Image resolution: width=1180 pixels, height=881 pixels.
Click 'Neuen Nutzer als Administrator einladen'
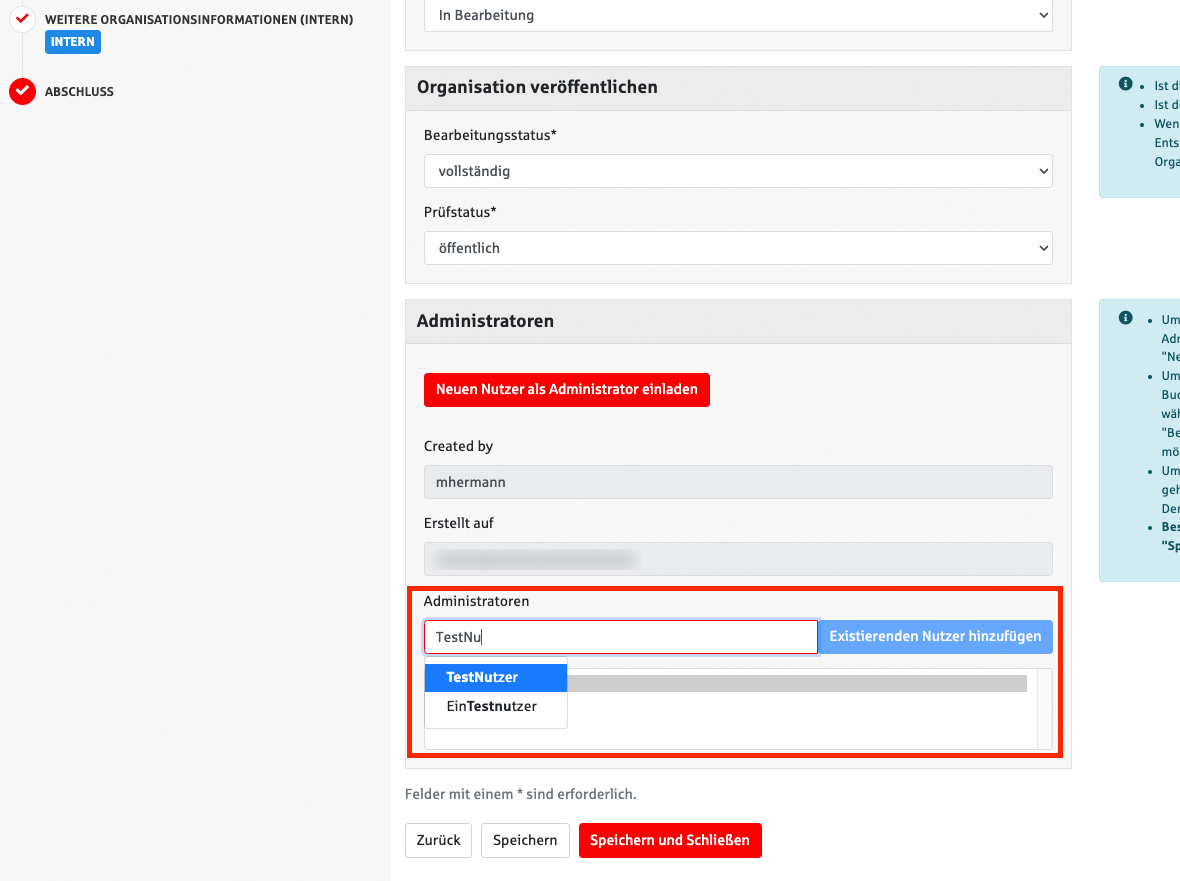coord(566,390)
